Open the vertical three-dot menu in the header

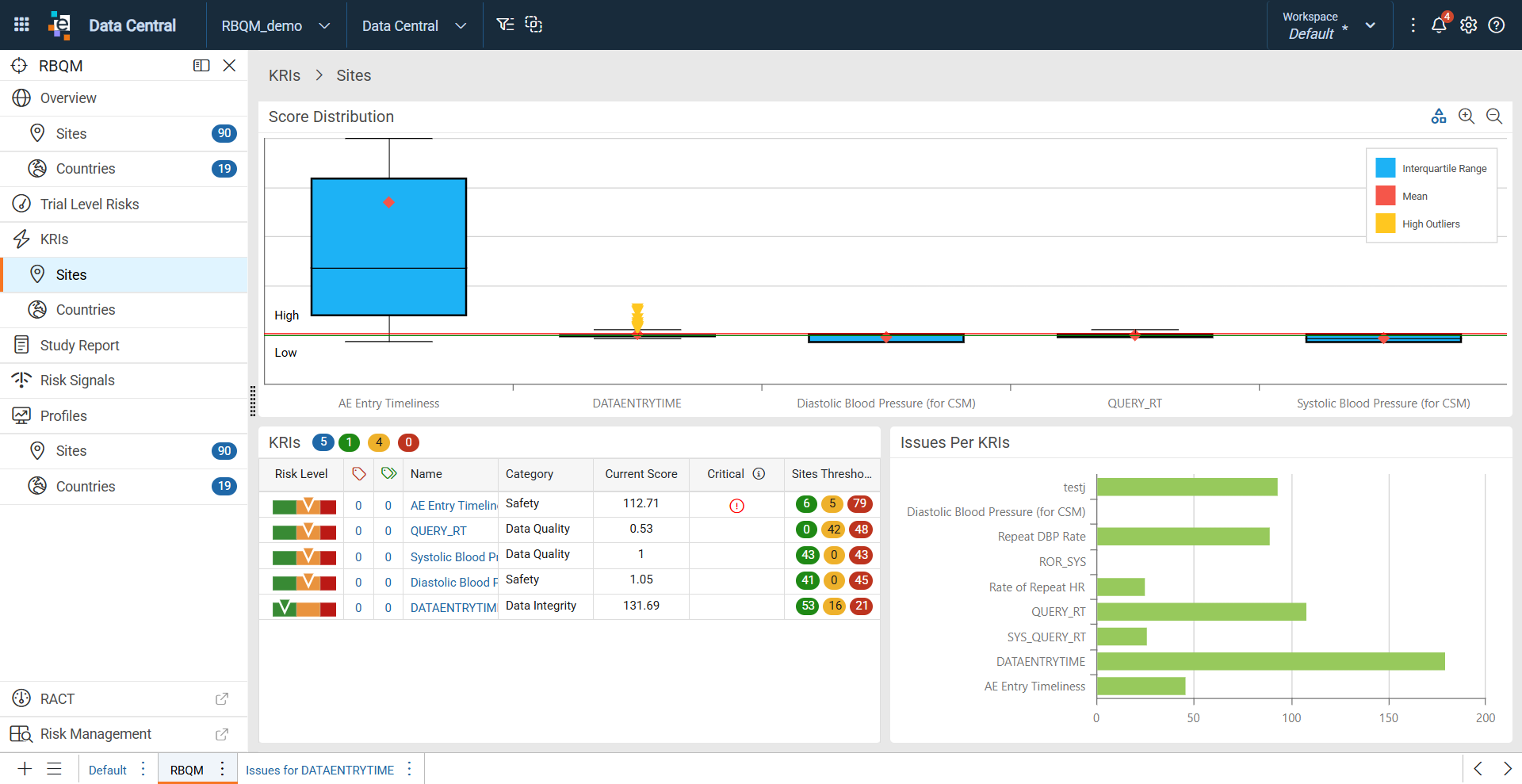[x=1413, y=25]
